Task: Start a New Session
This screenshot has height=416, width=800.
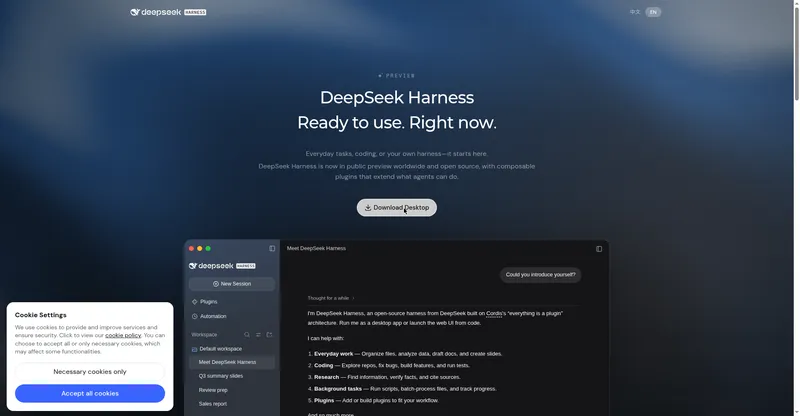Action: (232, 284)
